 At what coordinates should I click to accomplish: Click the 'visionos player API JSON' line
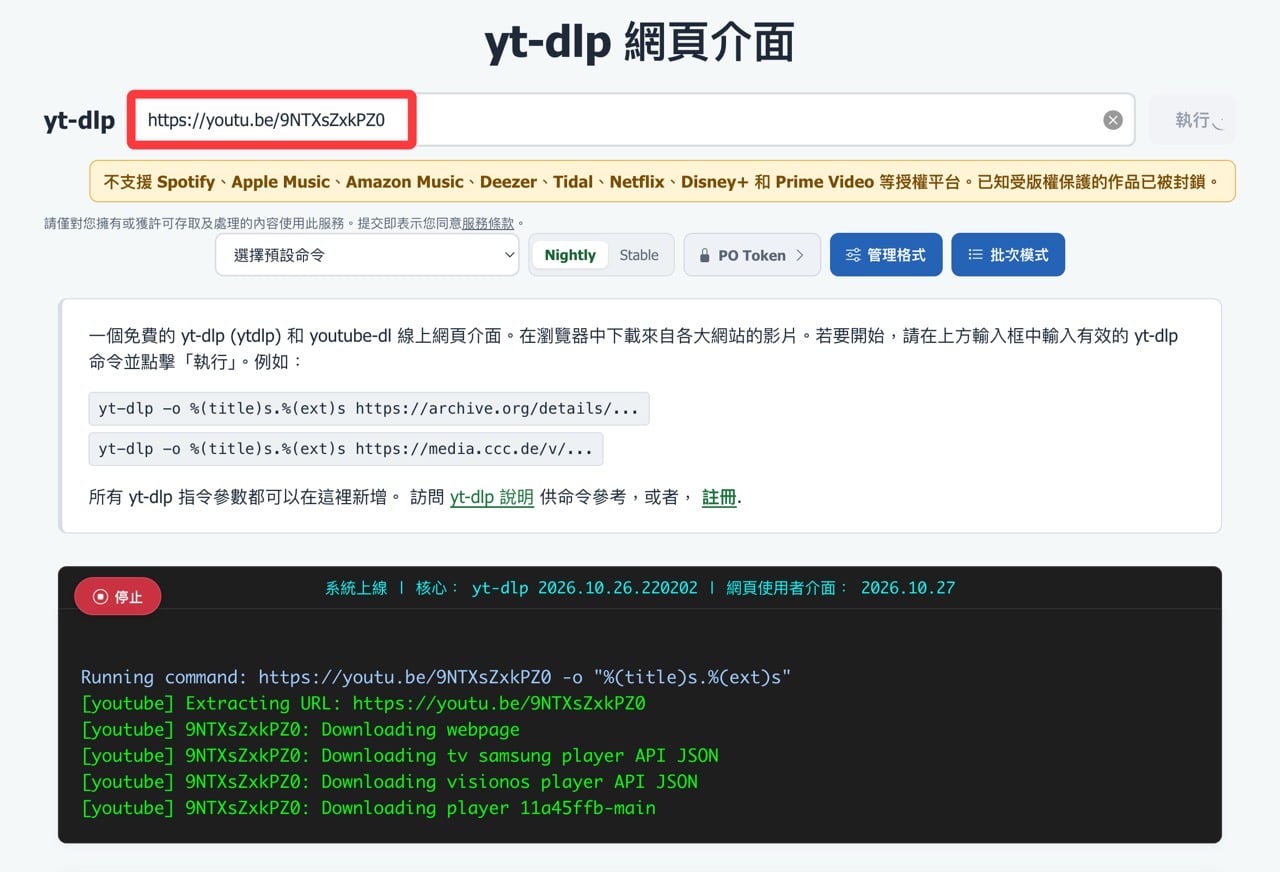click(x=389, y=781)
